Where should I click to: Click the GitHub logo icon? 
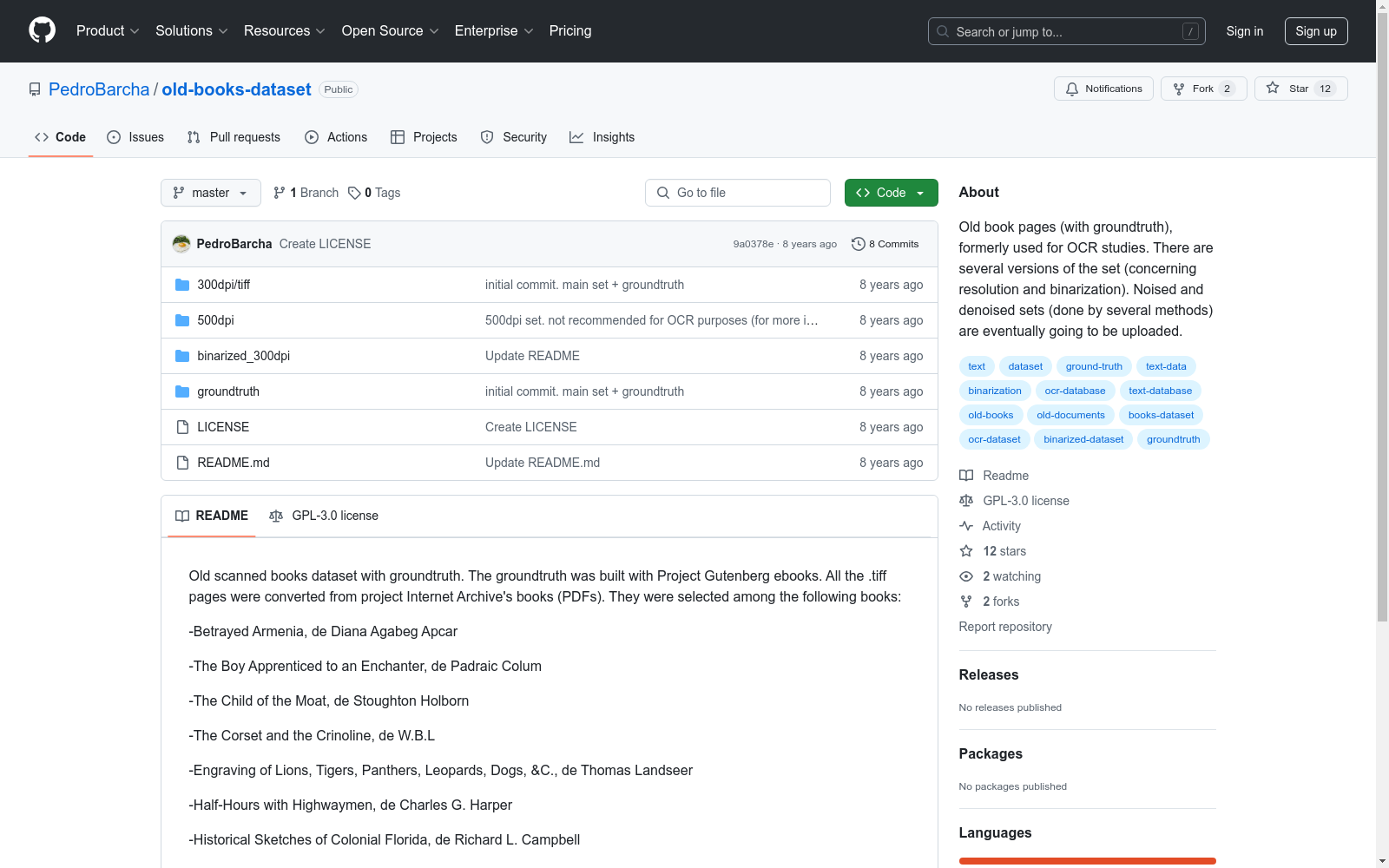pyautogui.click(x=42, y=30)
